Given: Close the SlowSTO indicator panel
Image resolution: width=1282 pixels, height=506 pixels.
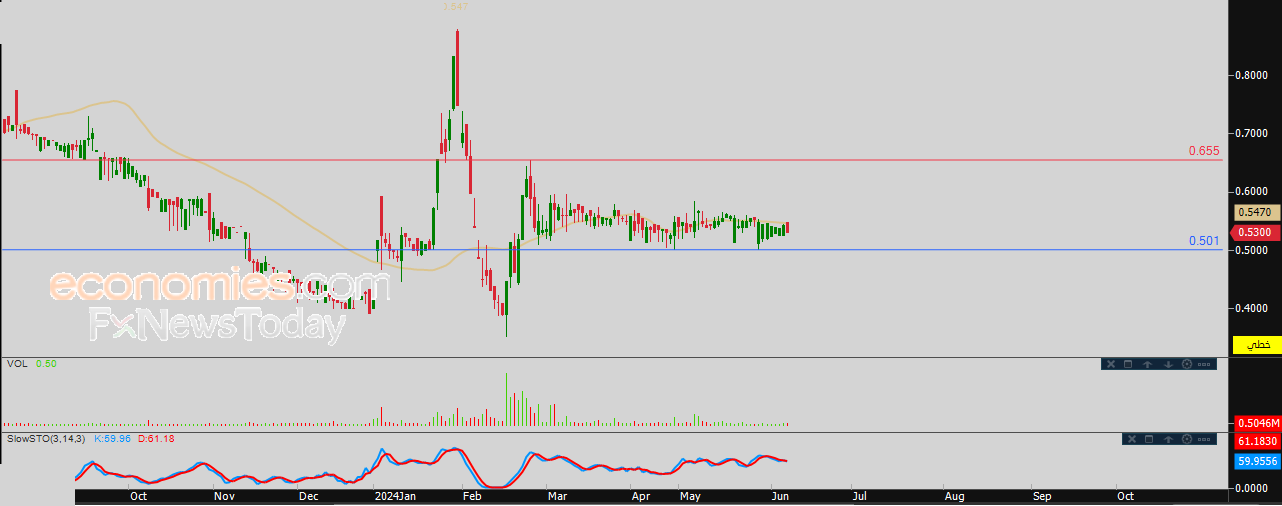Looking at the screenshot, I should [1132, 439].
